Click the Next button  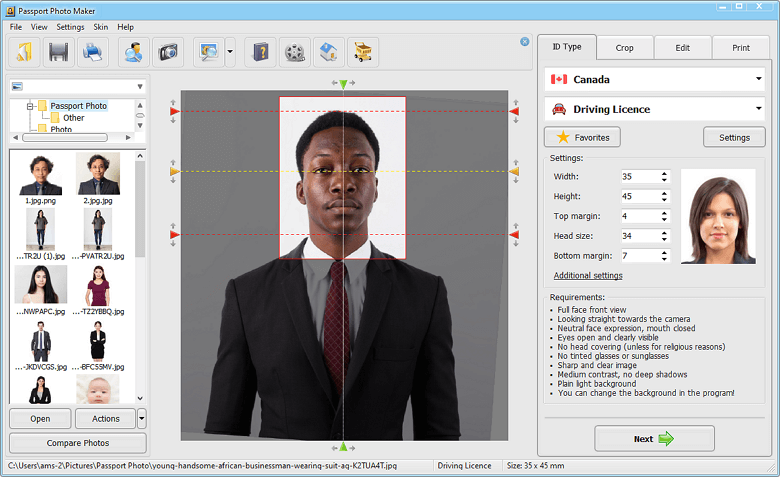pyautogui.click(x=654, y=439)
